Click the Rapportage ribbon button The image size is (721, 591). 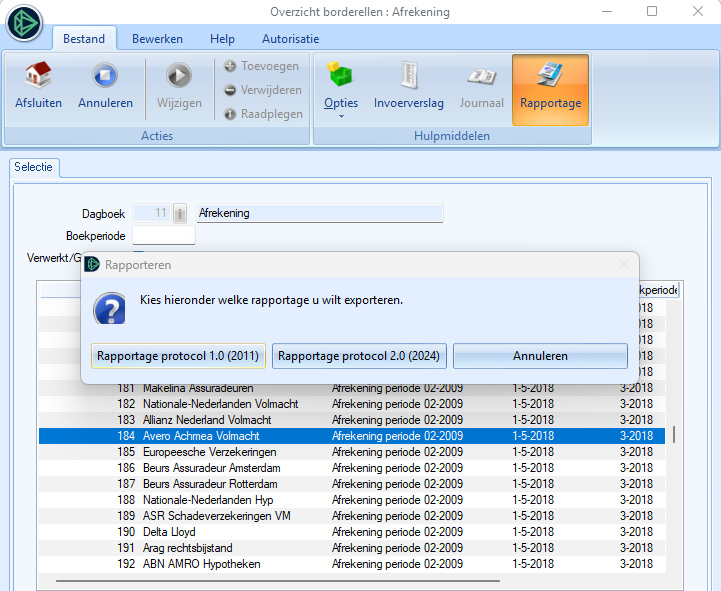click(x=550, y=90)
